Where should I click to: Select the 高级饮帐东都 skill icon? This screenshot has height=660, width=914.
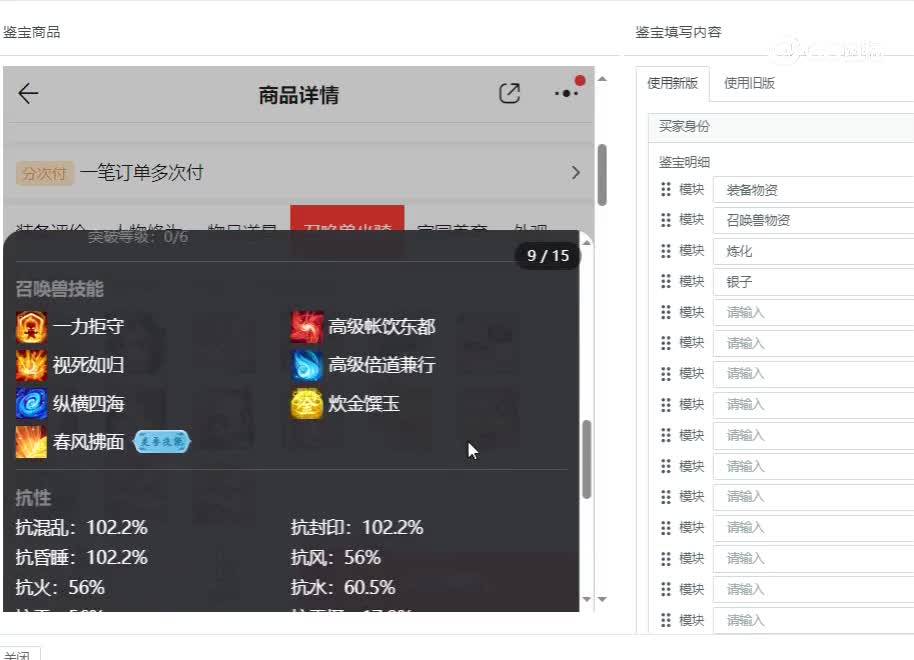305,327
